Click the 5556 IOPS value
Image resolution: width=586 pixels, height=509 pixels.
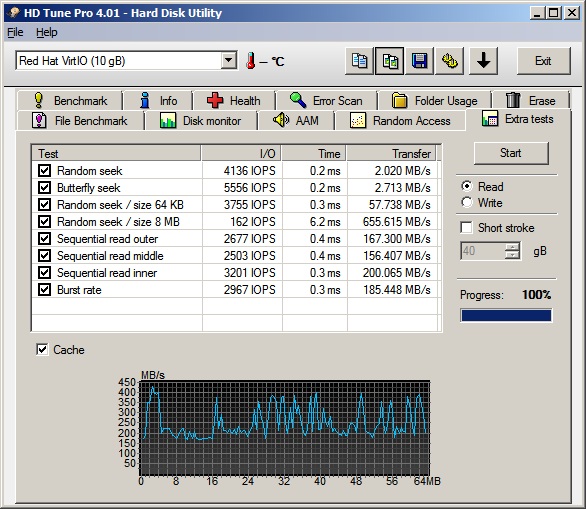tap(249, 188)
